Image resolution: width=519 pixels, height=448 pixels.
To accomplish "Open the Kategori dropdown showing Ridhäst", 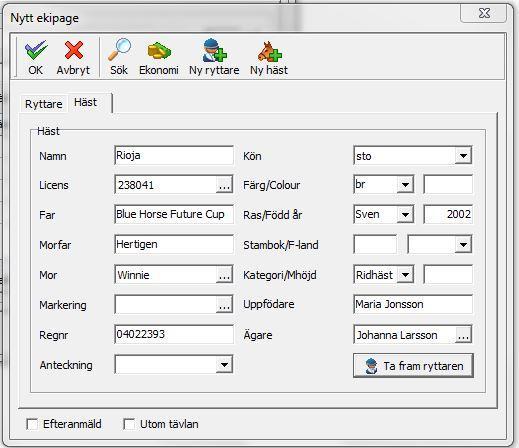I will point(405,275).
